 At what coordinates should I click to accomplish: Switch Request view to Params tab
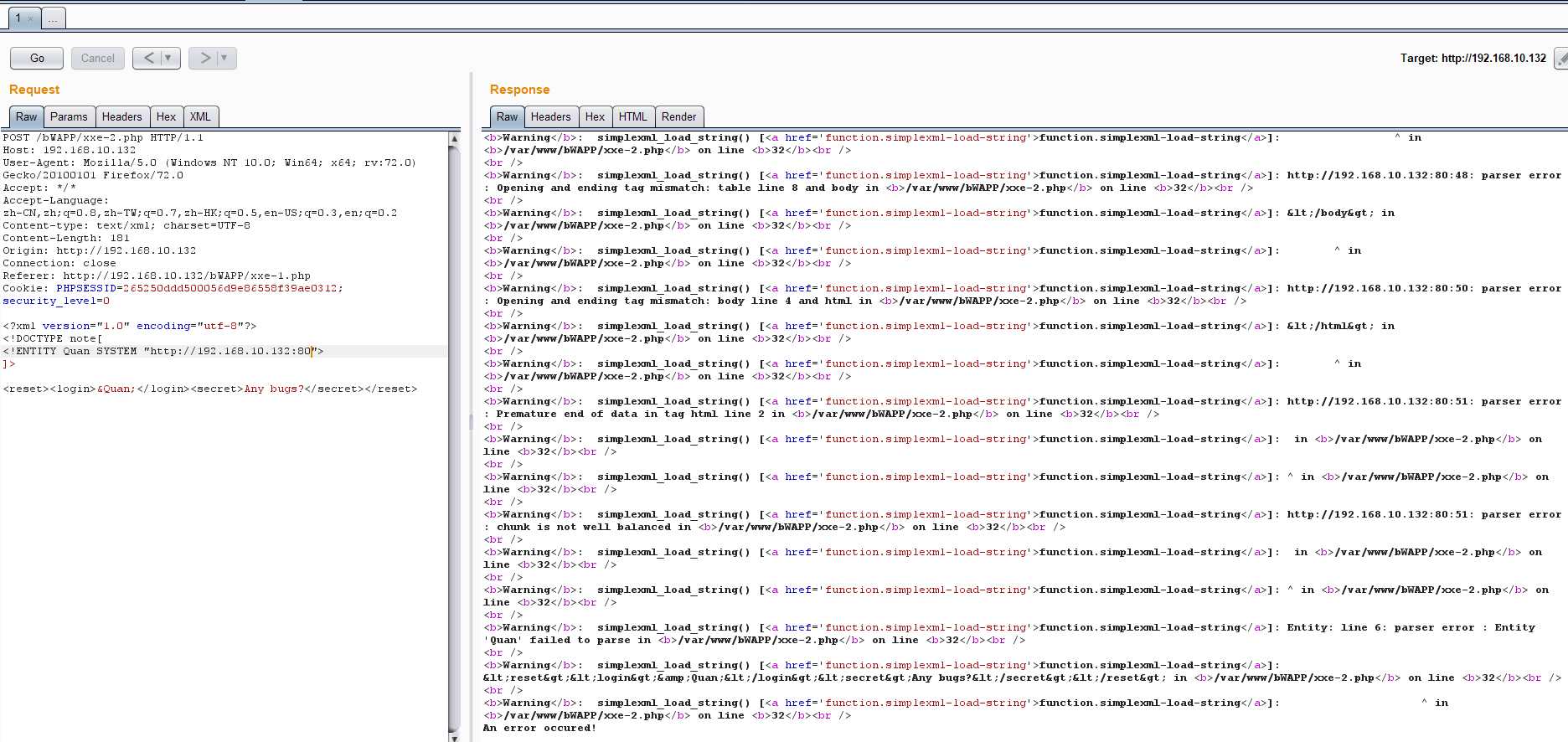pyautogui.click(x=69, y=116)
